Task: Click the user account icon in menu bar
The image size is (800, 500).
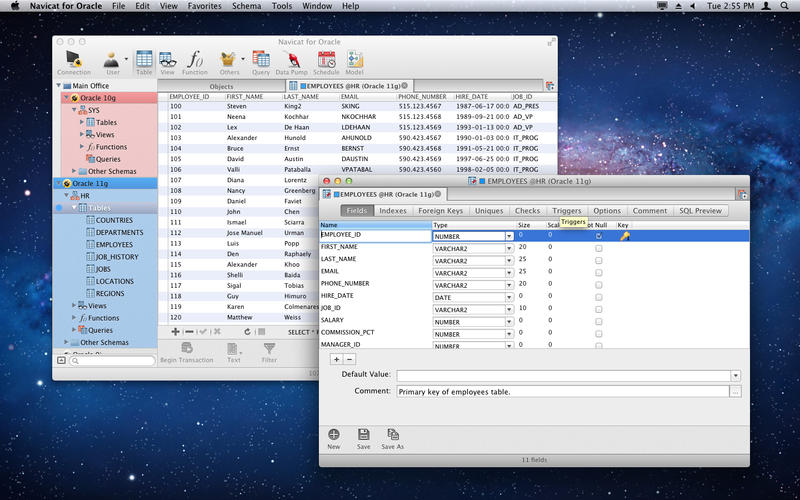Action: click(x=766, y=6)
